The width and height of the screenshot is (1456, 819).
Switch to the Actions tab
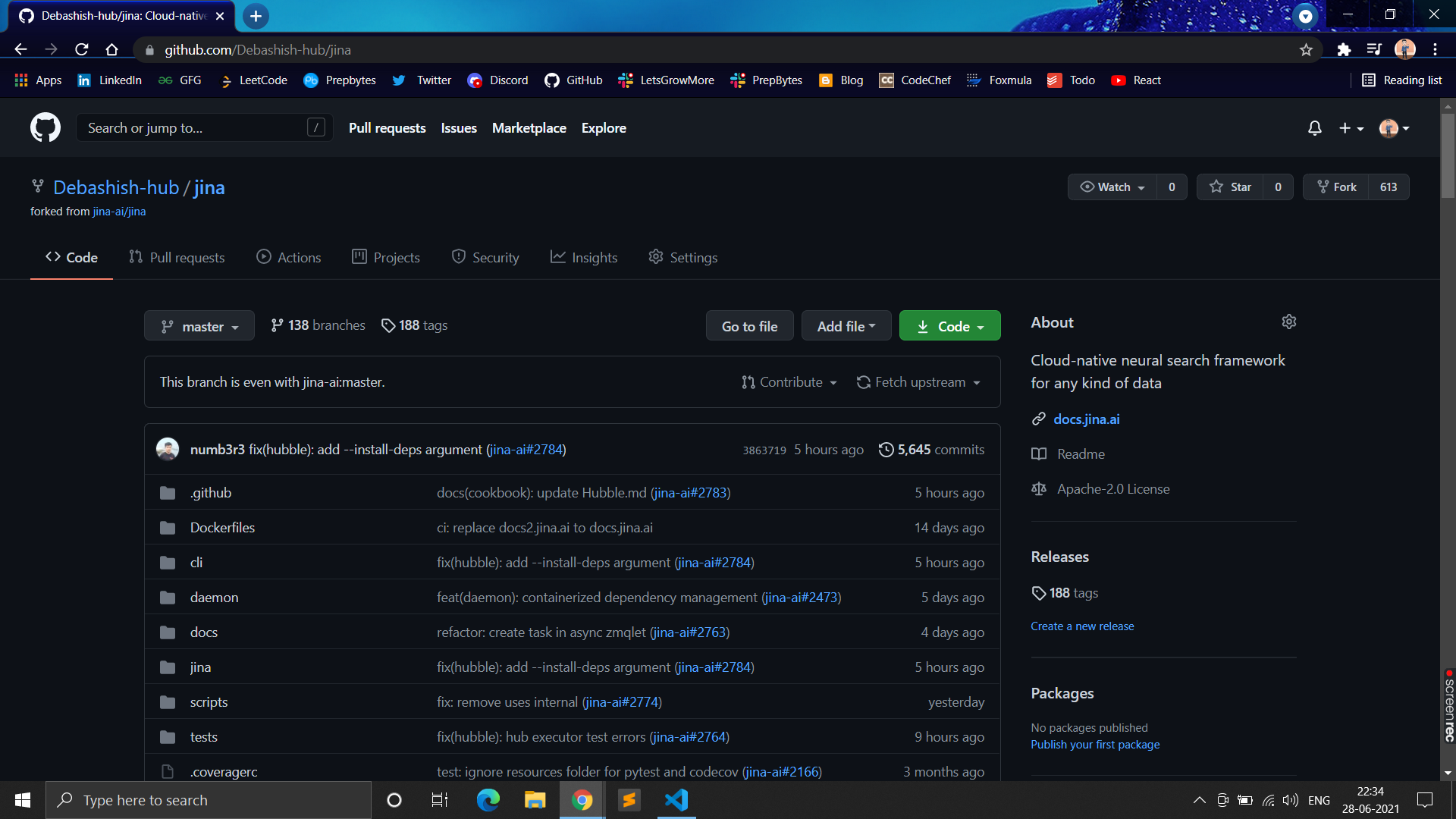[289, 258]
